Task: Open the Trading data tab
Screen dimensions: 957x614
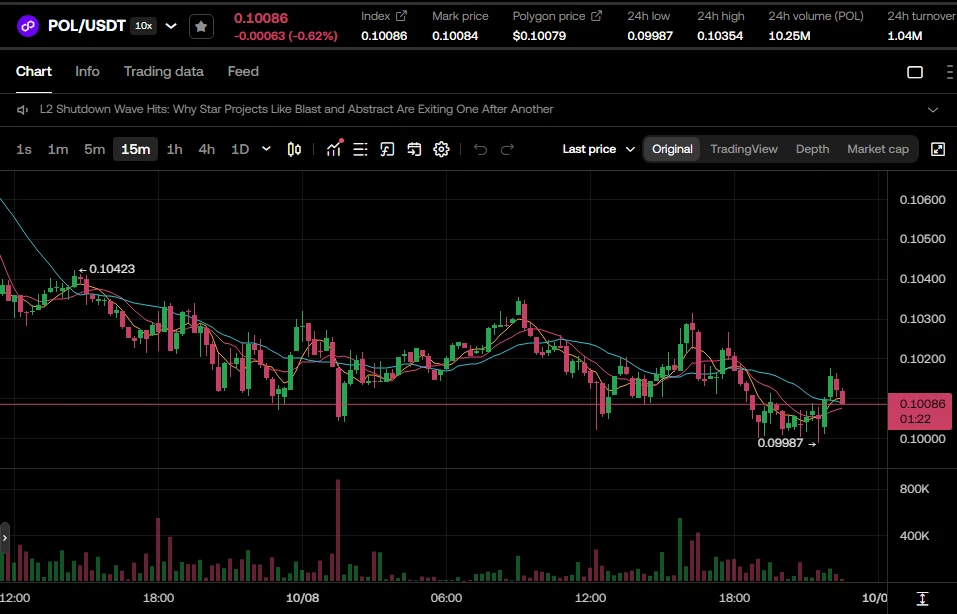Action: [x=164, y=71]
